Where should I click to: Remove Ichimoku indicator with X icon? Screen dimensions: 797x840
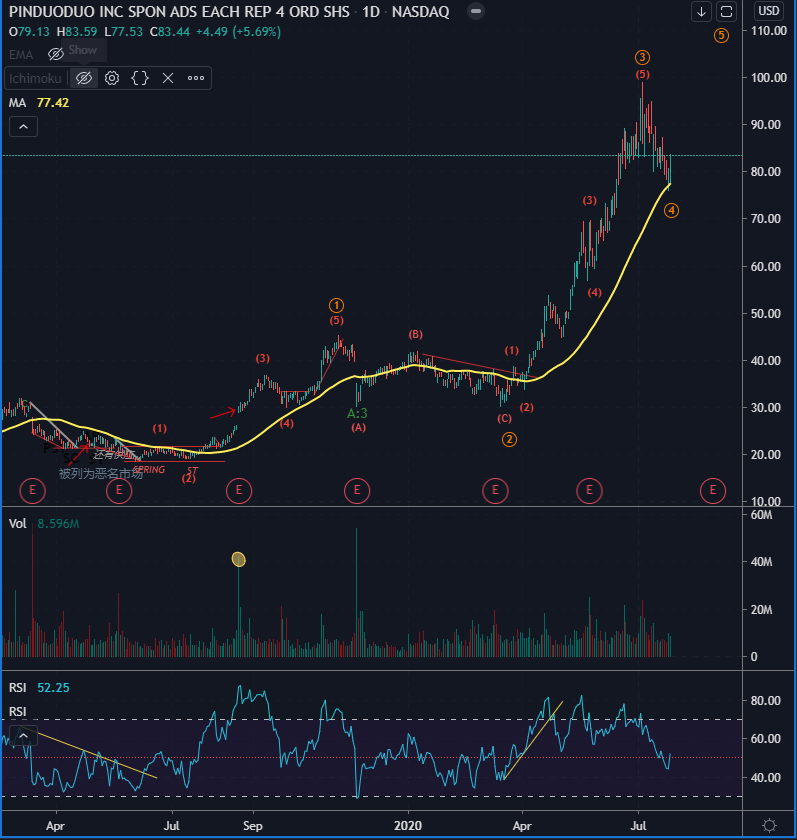coord(168,78)
